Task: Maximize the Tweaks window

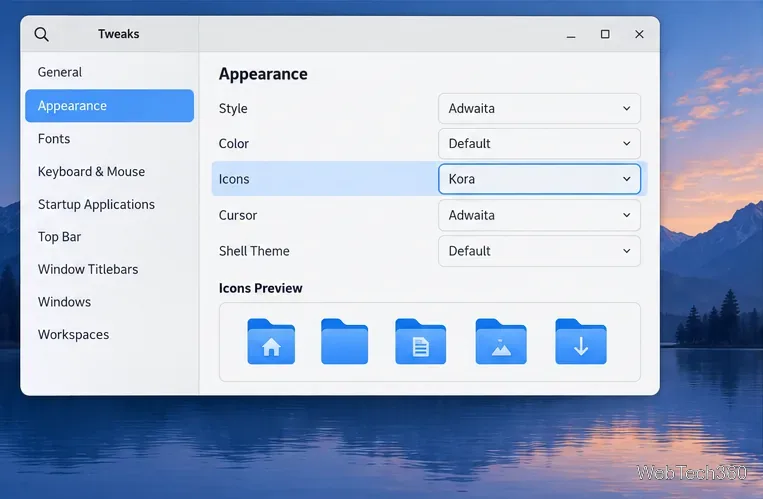Action: (605, 34)
